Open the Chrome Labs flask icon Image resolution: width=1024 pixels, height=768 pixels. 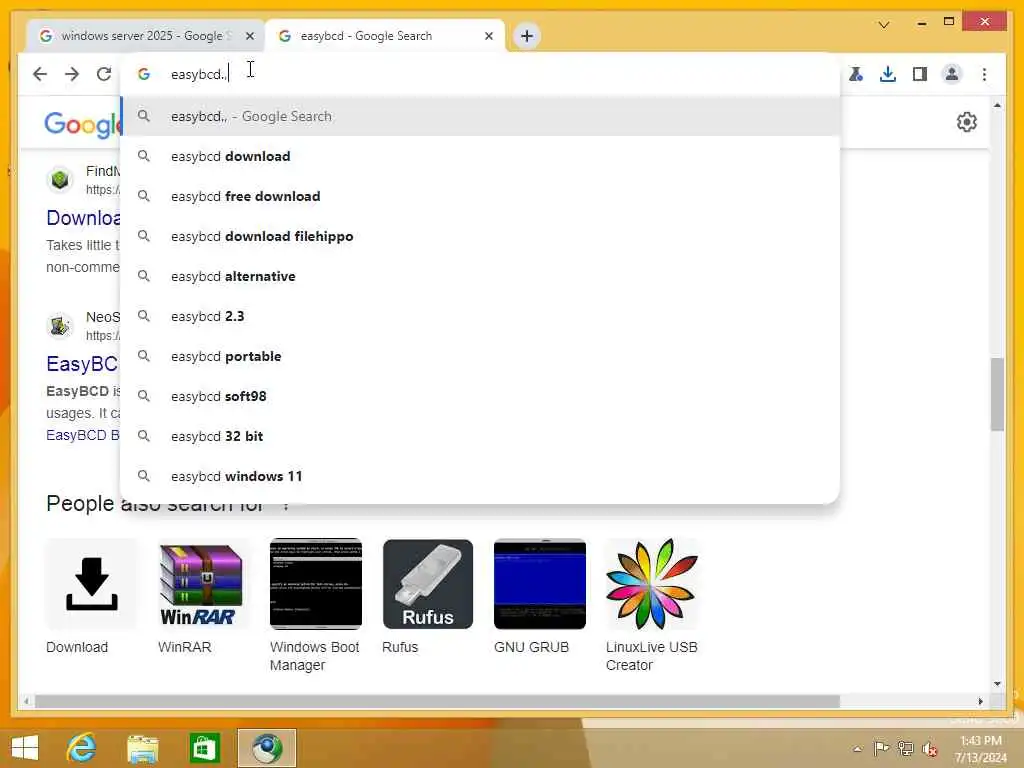click(856, 74)
